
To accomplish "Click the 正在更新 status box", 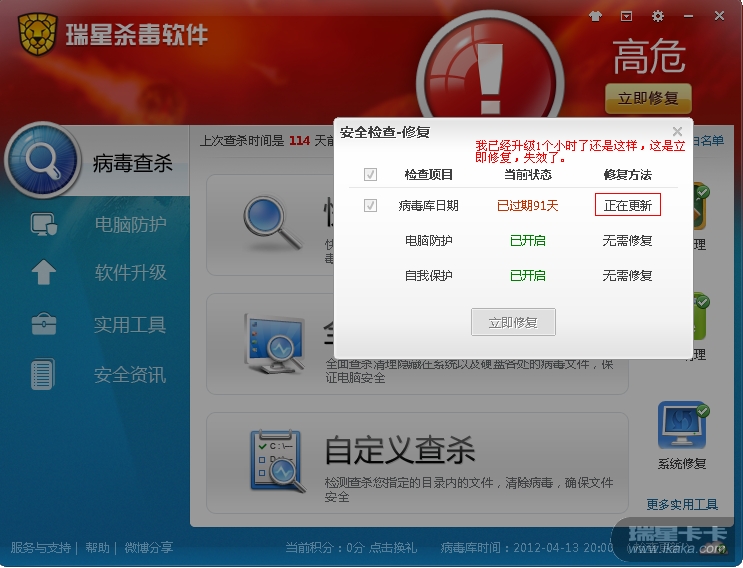I will [x=627, y=205].
